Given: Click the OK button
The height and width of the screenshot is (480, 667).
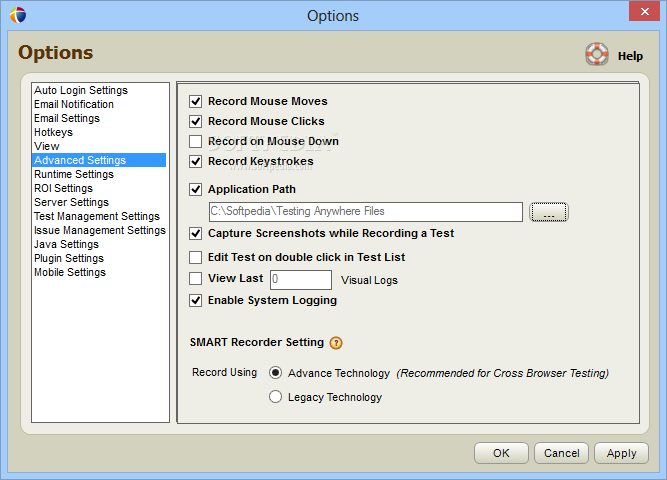Looking at the screenshot, I should pos(501,453).
